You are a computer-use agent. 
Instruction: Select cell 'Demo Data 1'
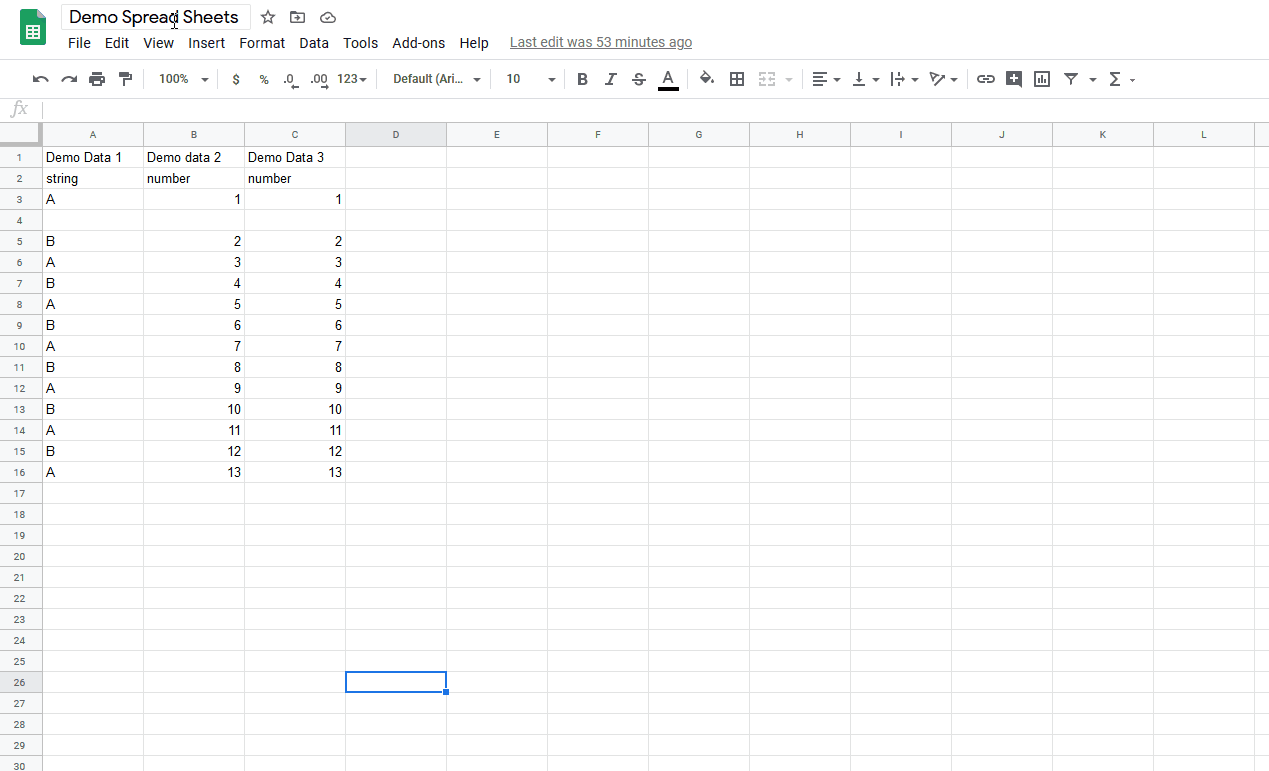point(93,157)
